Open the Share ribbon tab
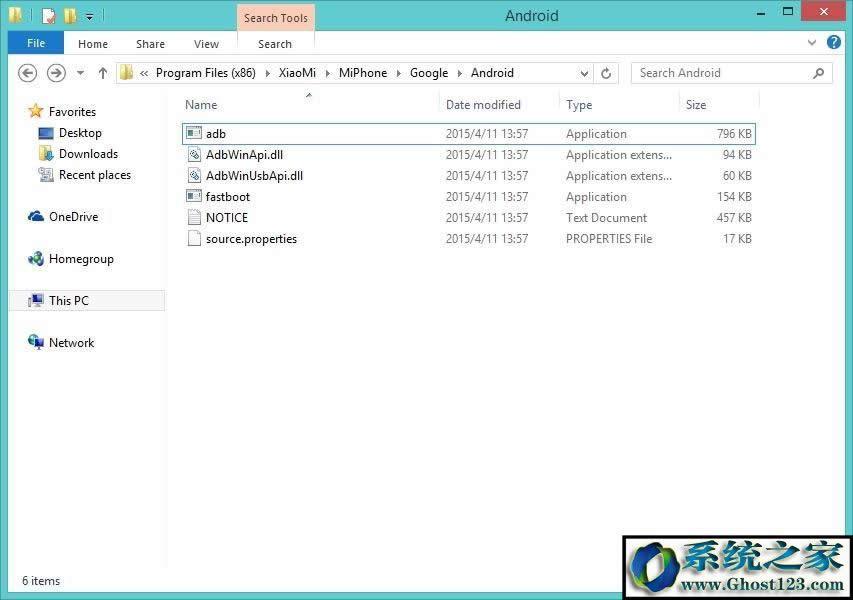 (x=150, y=44)
